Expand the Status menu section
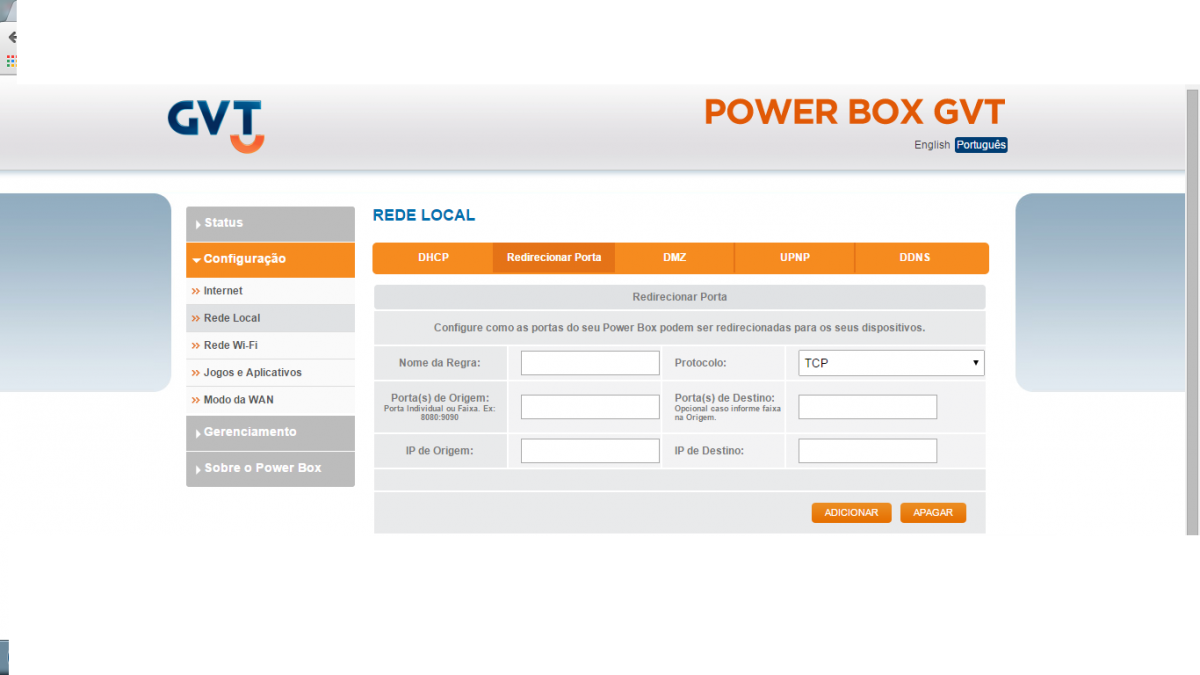The image size is (1200, 675). point(270,223)
